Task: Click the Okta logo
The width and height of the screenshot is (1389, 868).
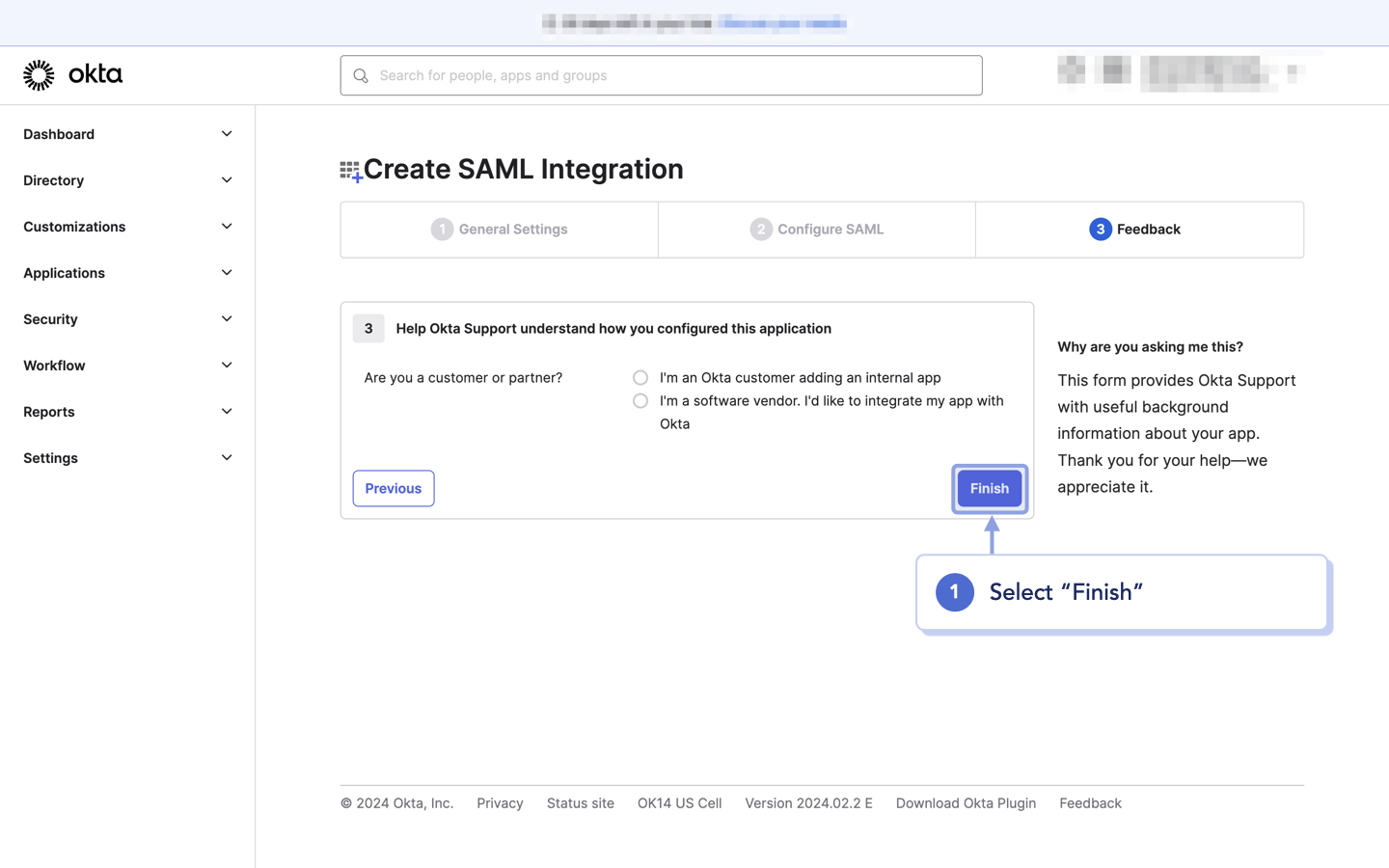Action: (x=72, y=74)
